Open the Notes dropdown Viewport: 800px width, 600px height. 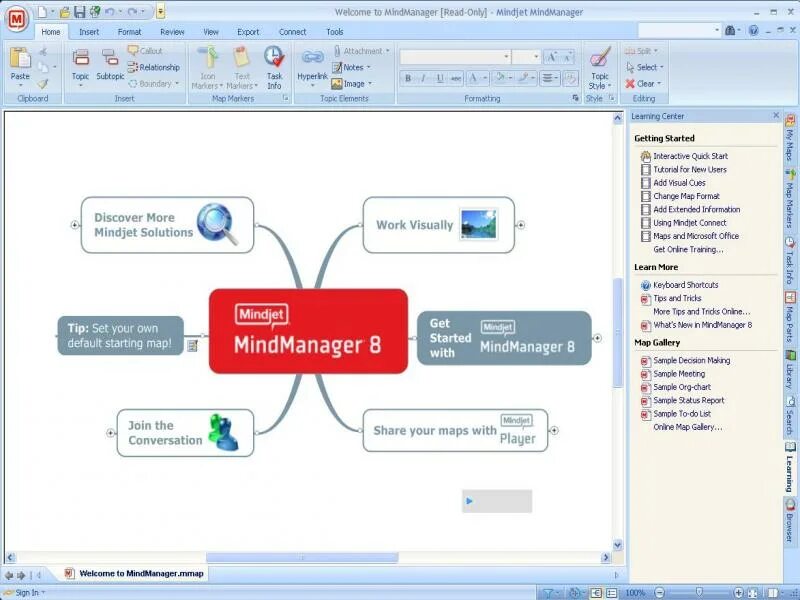tap(368, 67)
